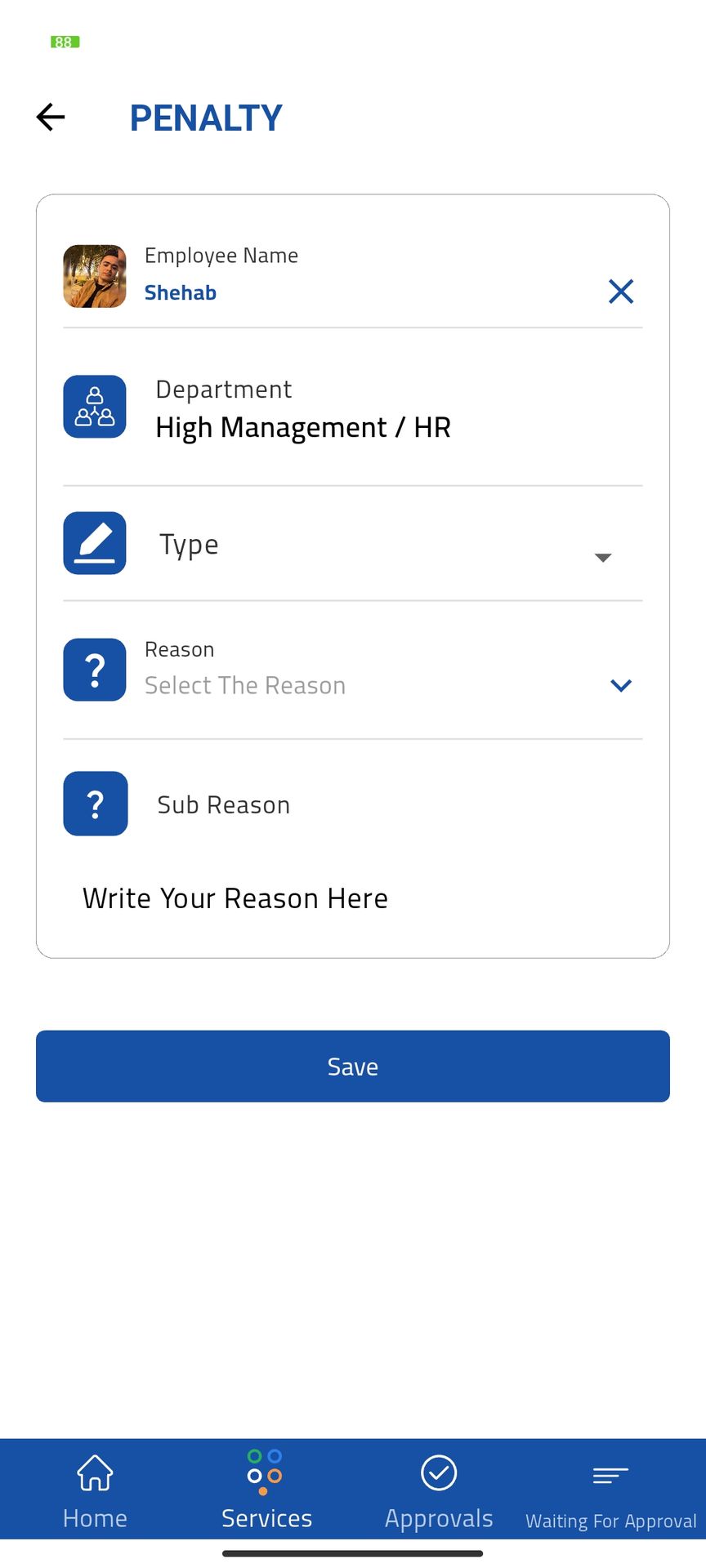The width and height of the screenshot is (706, 1568).
Task: Tap the employee name Shehab
Action: coord(181,292)
